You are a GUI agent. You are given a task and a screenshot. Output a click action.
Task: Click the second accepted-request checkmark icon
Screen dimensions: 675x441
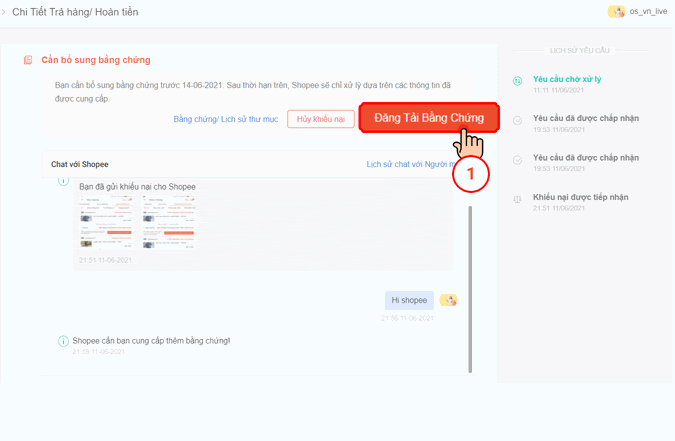point(517,160)
